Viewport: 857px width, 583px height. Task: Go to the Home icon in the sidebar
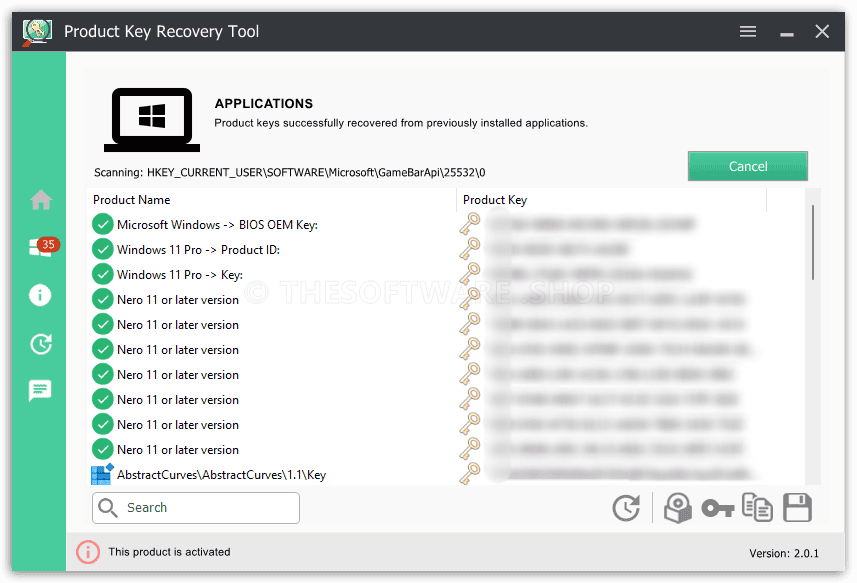pyautogui.click(x=41, y=199)
